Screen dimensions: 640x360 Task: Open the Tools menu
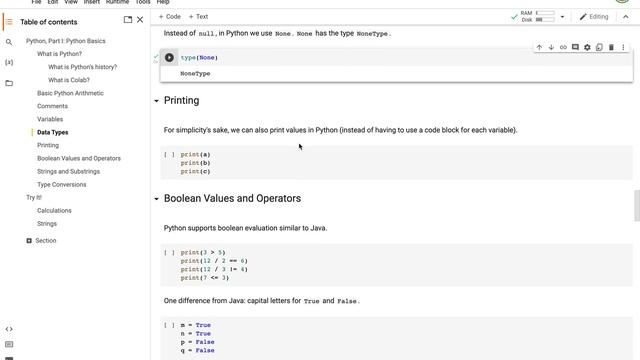(142, 2)
